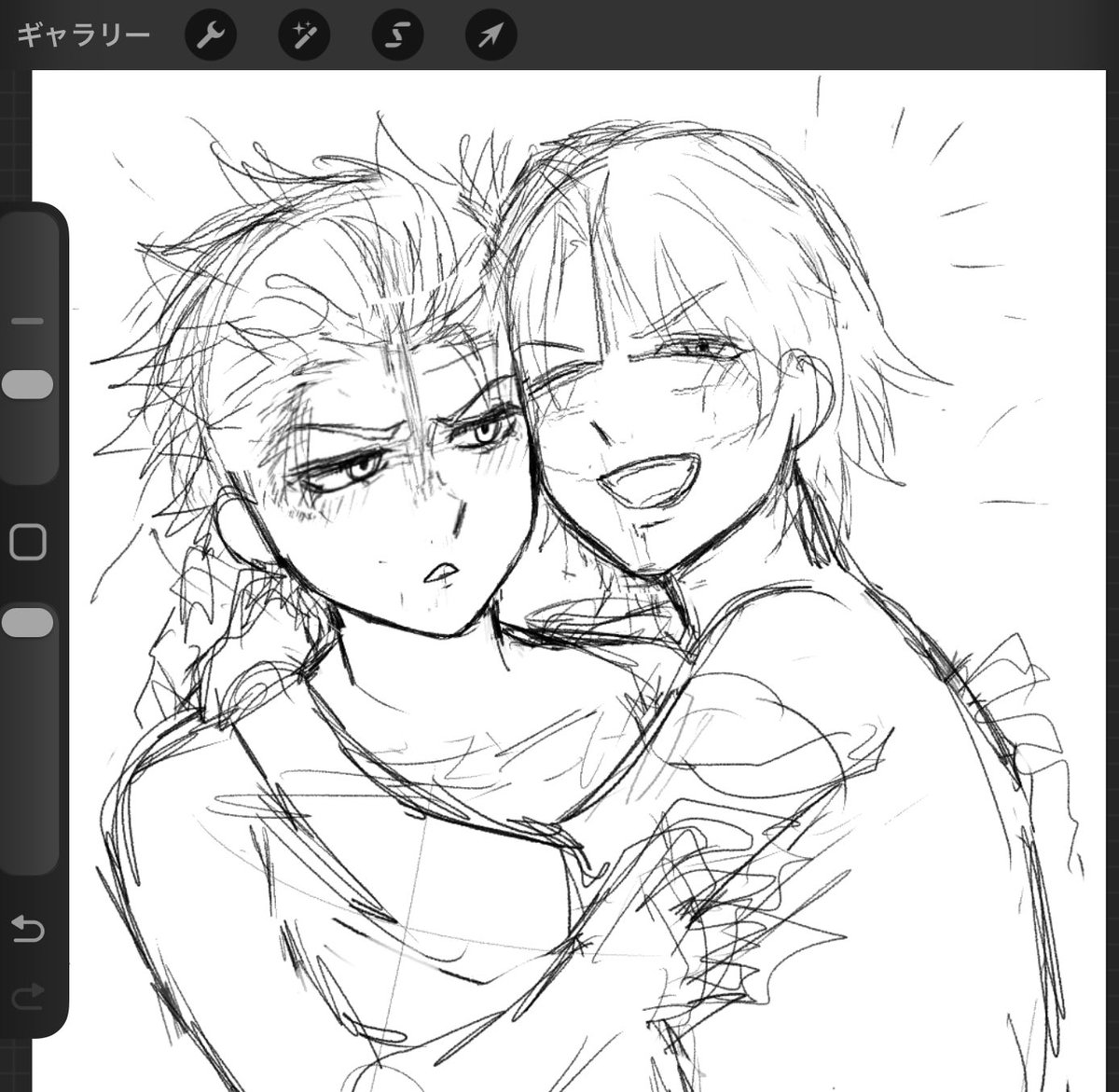This screenshot has height=1092, width=1119.
Task: Undo the last stroke with sidebar arrow
Action: pos(28,928)
